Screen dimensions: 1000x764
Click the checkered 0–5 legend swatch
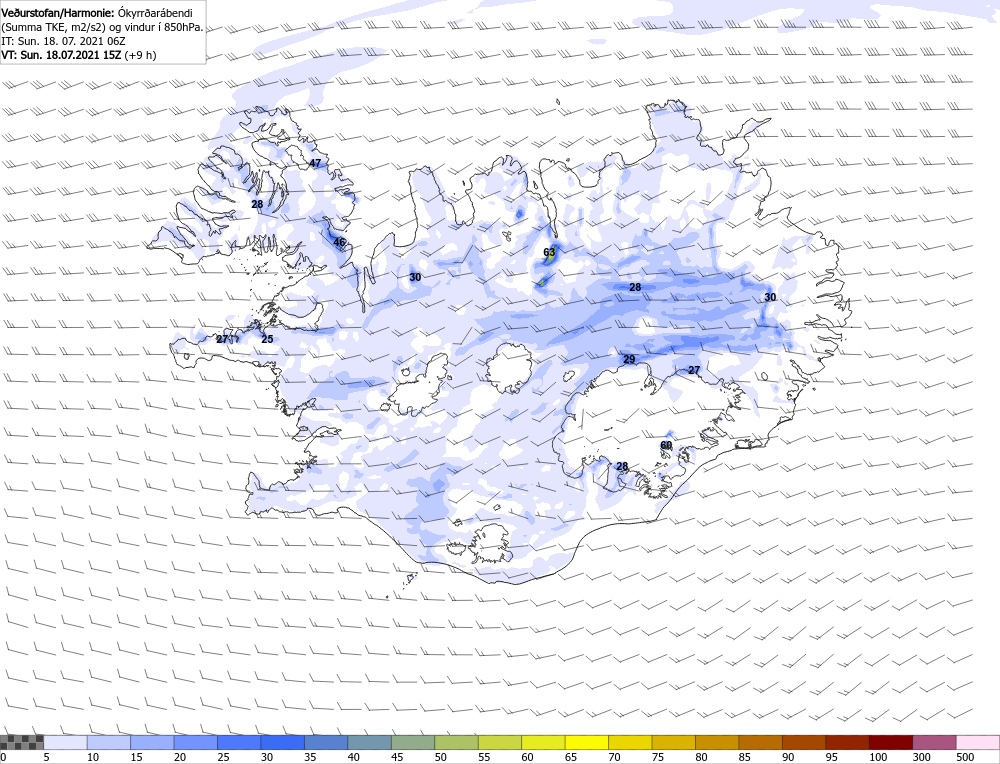tap(22, 742)
